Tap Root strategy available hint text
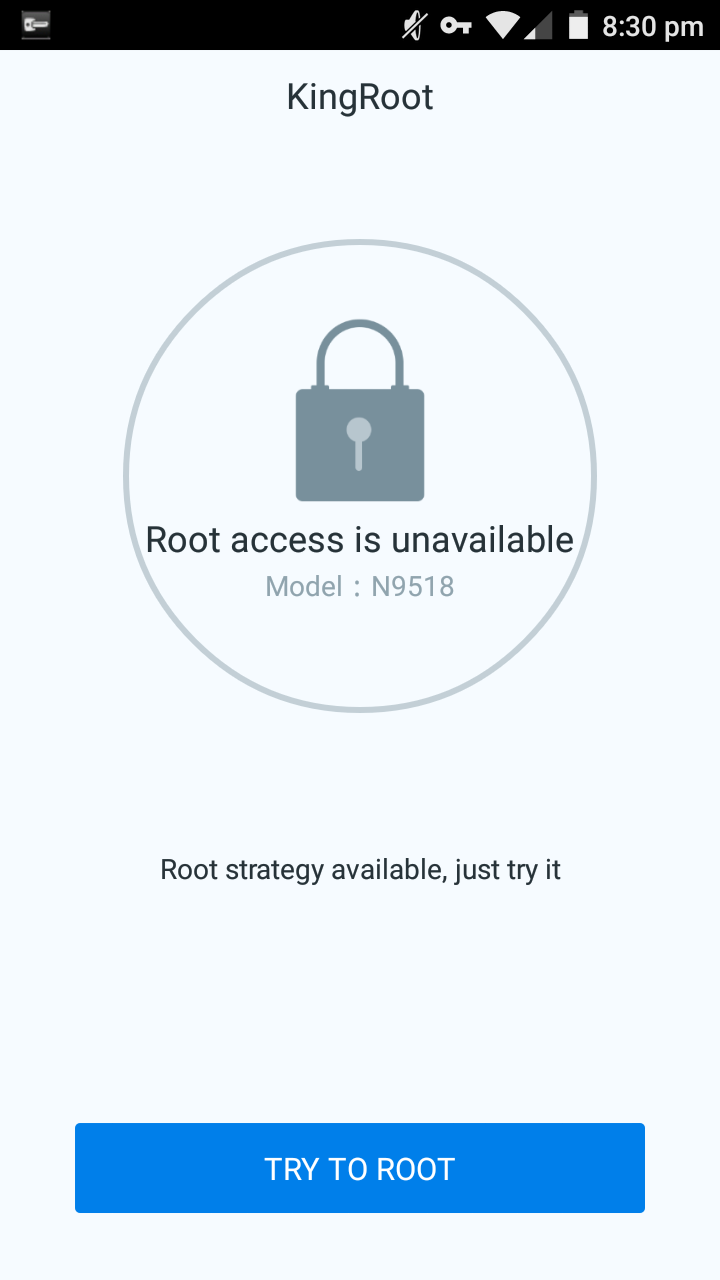 coord(360,869)
